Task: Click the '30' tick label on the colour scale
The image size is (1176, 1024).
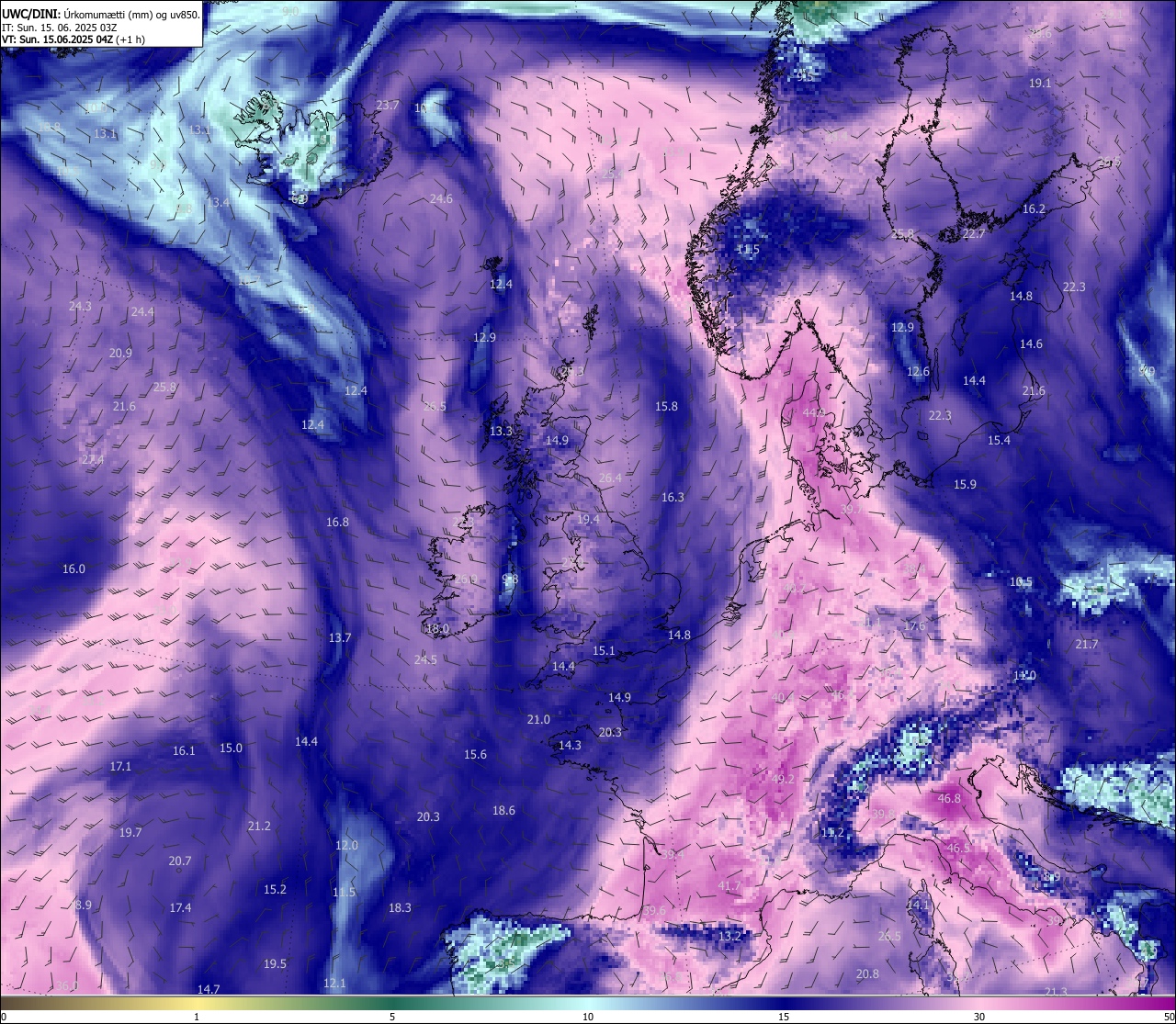Action: point(979,1017)
